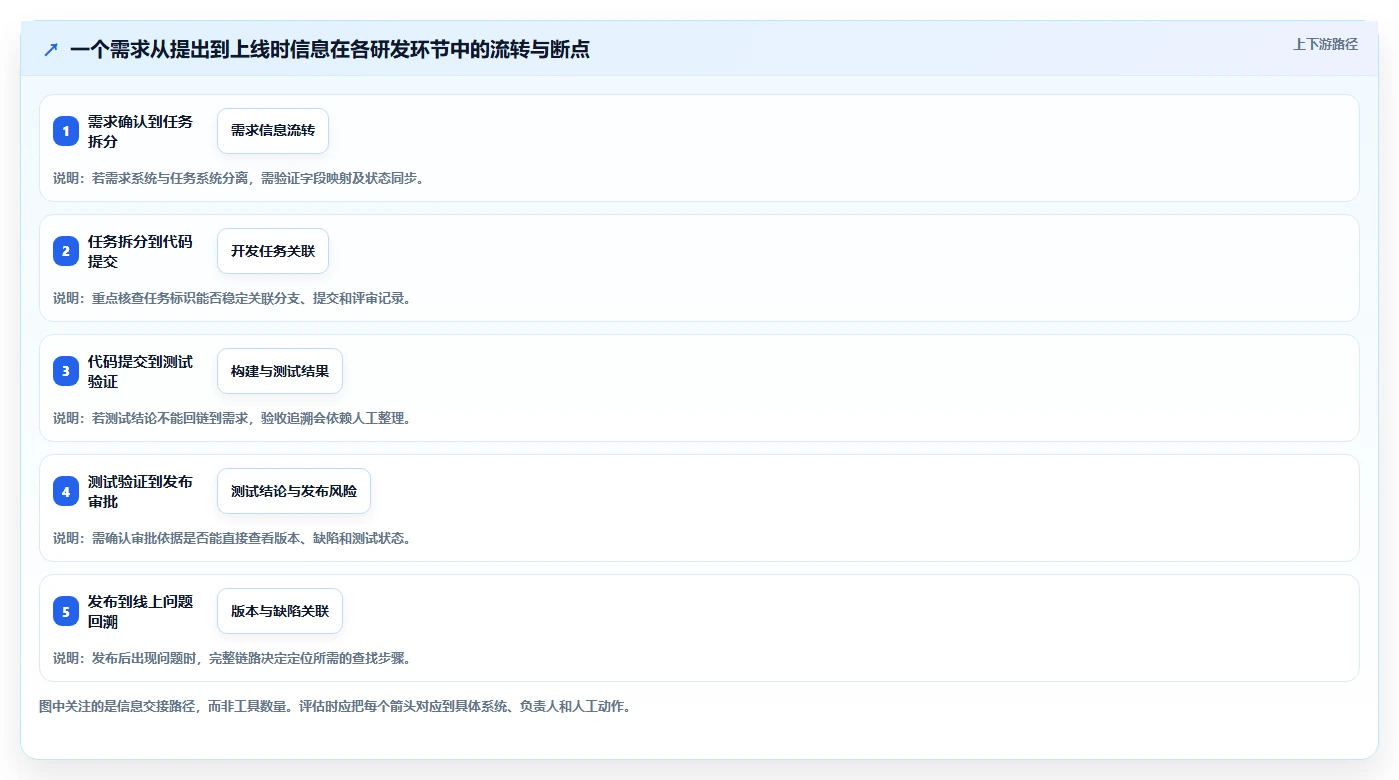Click the step 2 number badge
Screen dimensions: 1399x780
coord(66,251)
